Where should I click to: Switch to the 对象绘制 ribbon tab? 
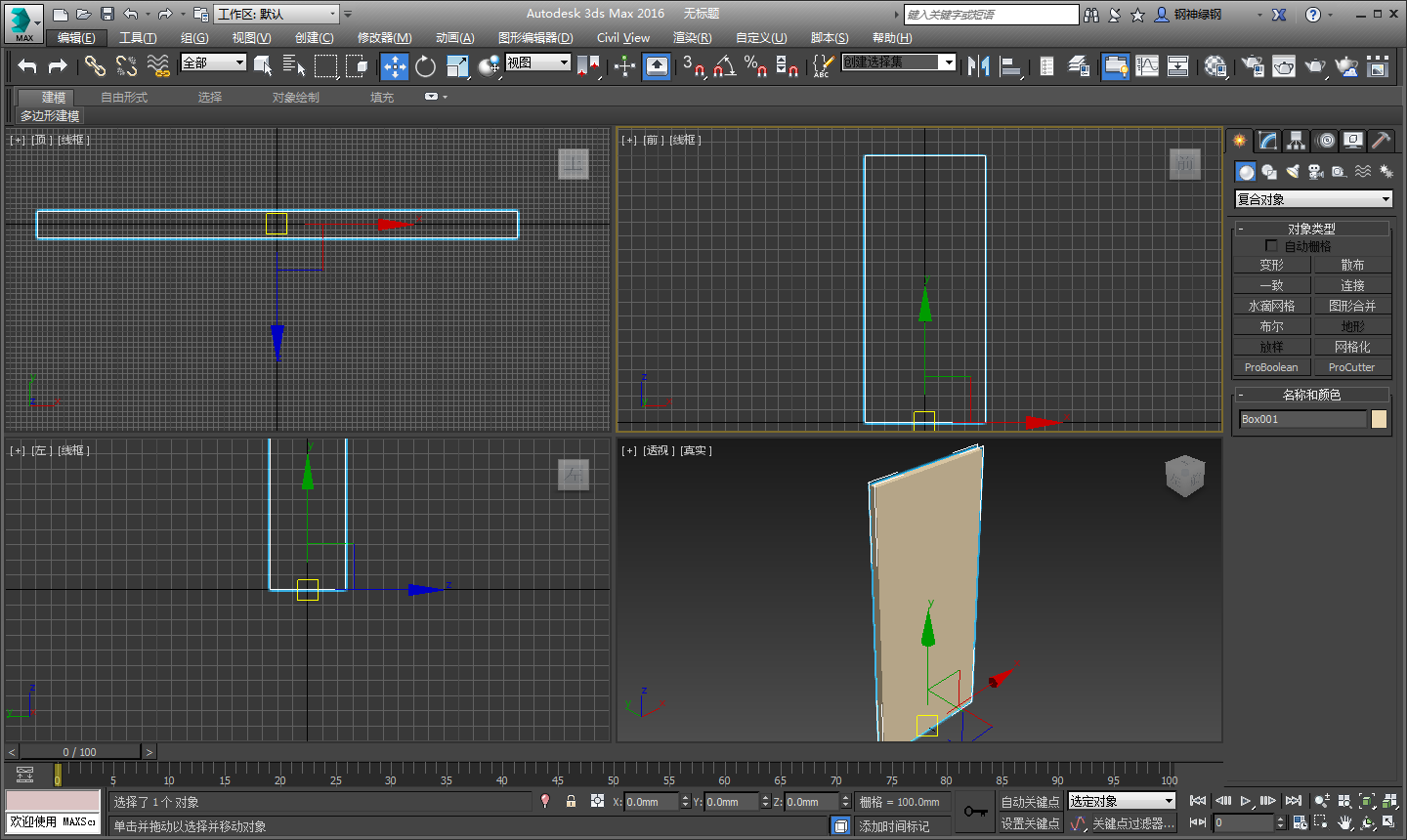[x=296, y=98]
